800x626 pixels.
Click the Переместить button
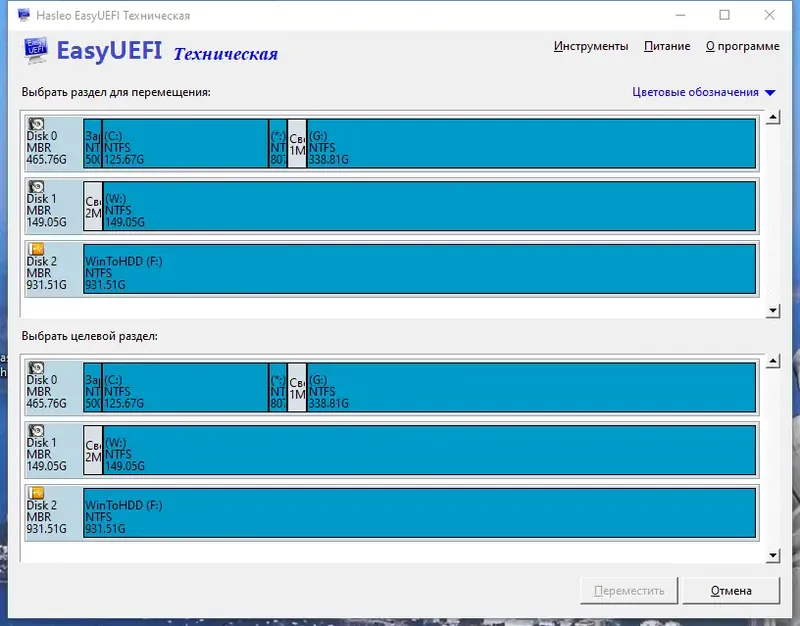point(629,591)
